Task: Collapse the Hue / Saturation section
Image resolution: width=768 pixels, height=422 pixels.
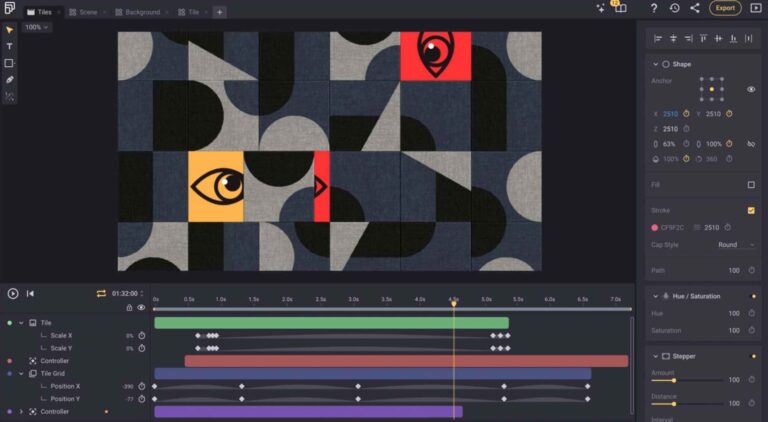Action: 654,296
